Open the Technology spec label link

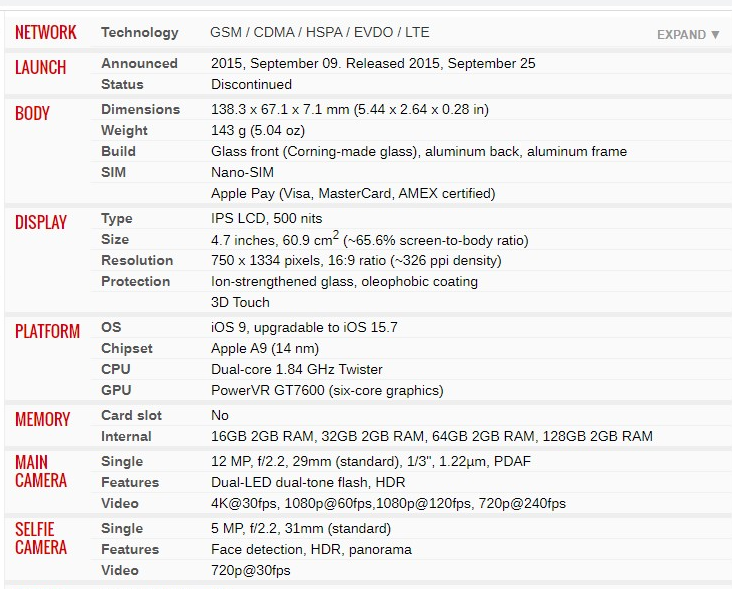139,33
